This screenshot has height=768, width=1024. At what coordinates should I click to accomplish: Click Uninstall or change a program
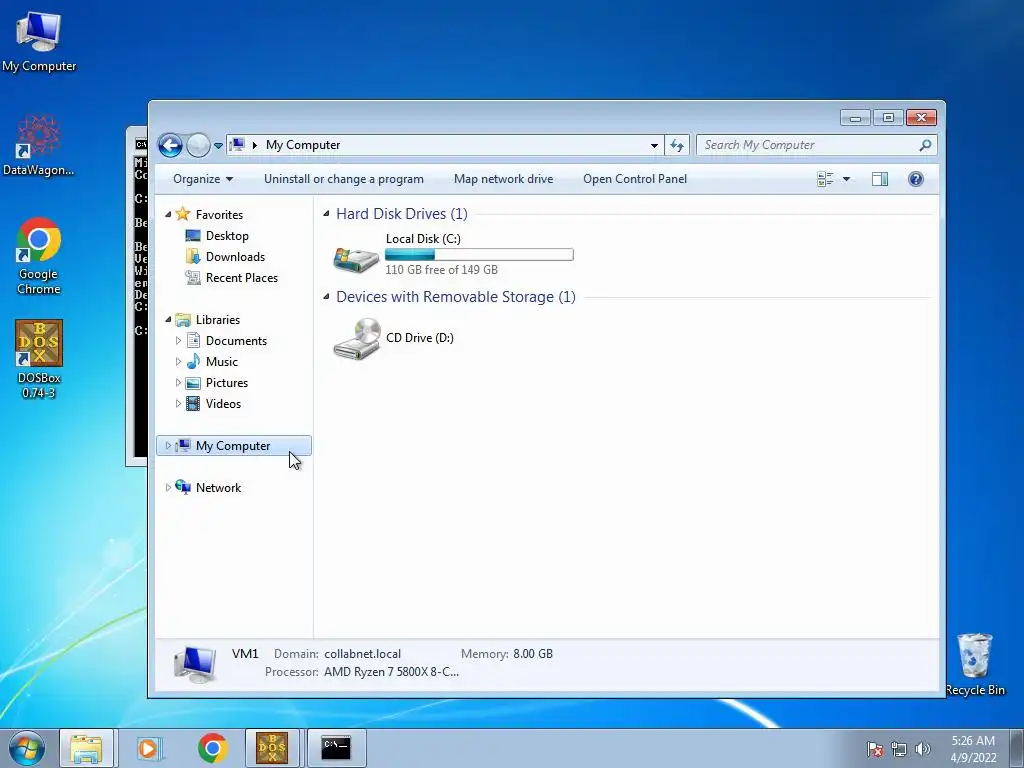tap(344, 179)
